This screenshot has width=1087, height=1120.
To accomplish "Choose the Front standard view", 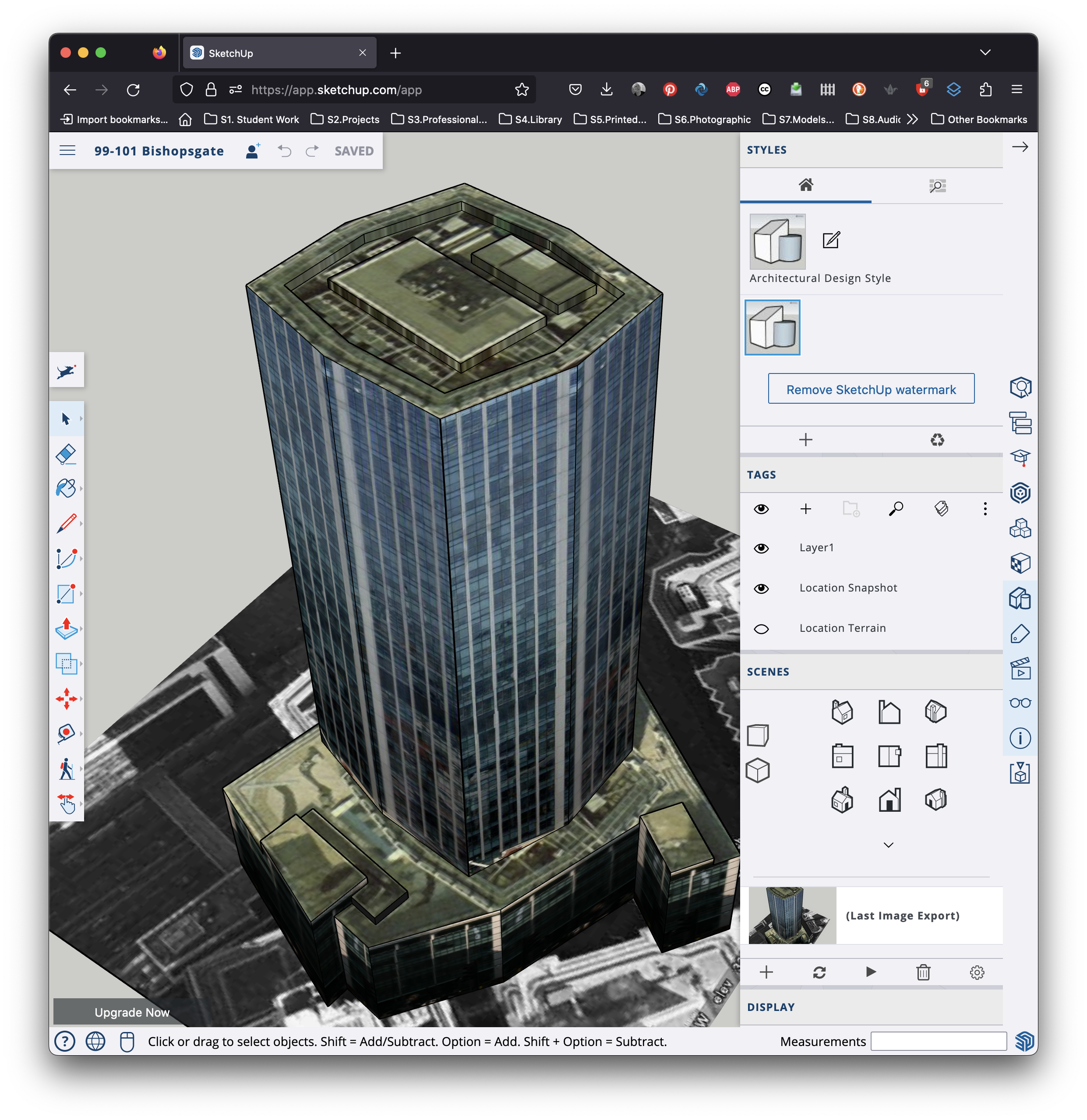I will [889, 799].
